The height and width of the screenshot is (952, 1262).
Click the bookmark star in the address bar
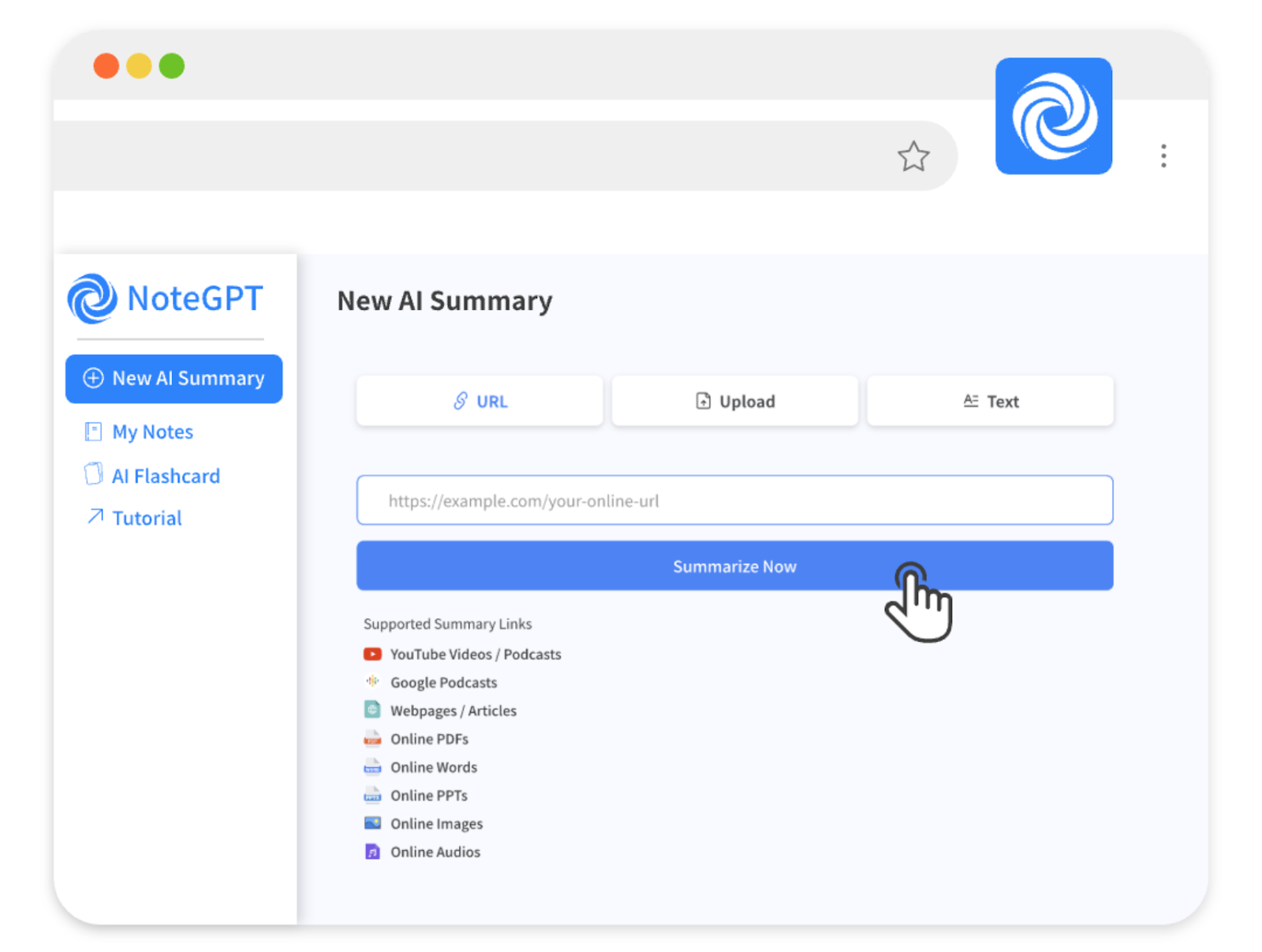click(x=913, y=155)
